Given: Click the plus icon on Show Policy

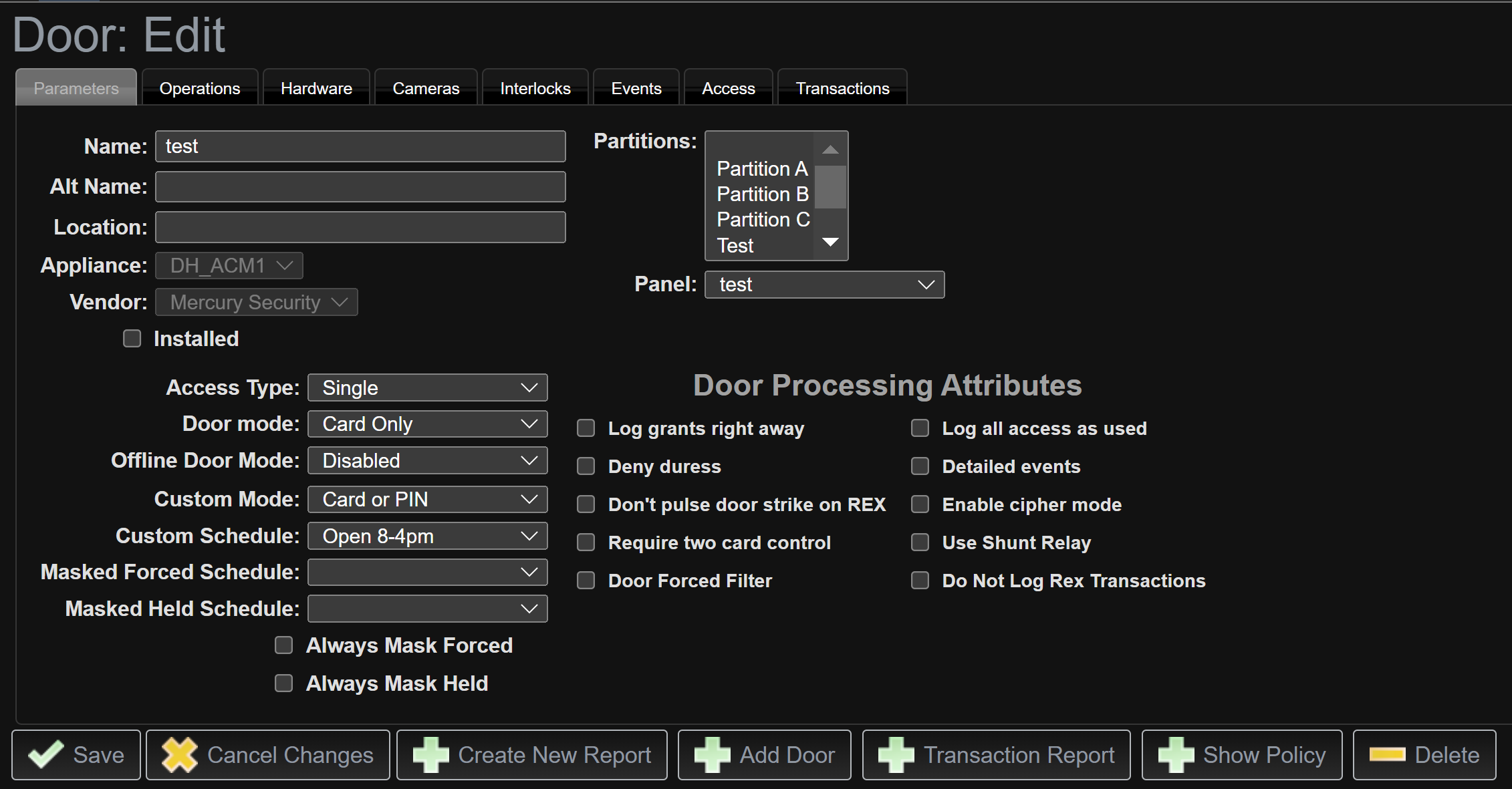Looking at the screenshot, I should tap(1178, 755).
